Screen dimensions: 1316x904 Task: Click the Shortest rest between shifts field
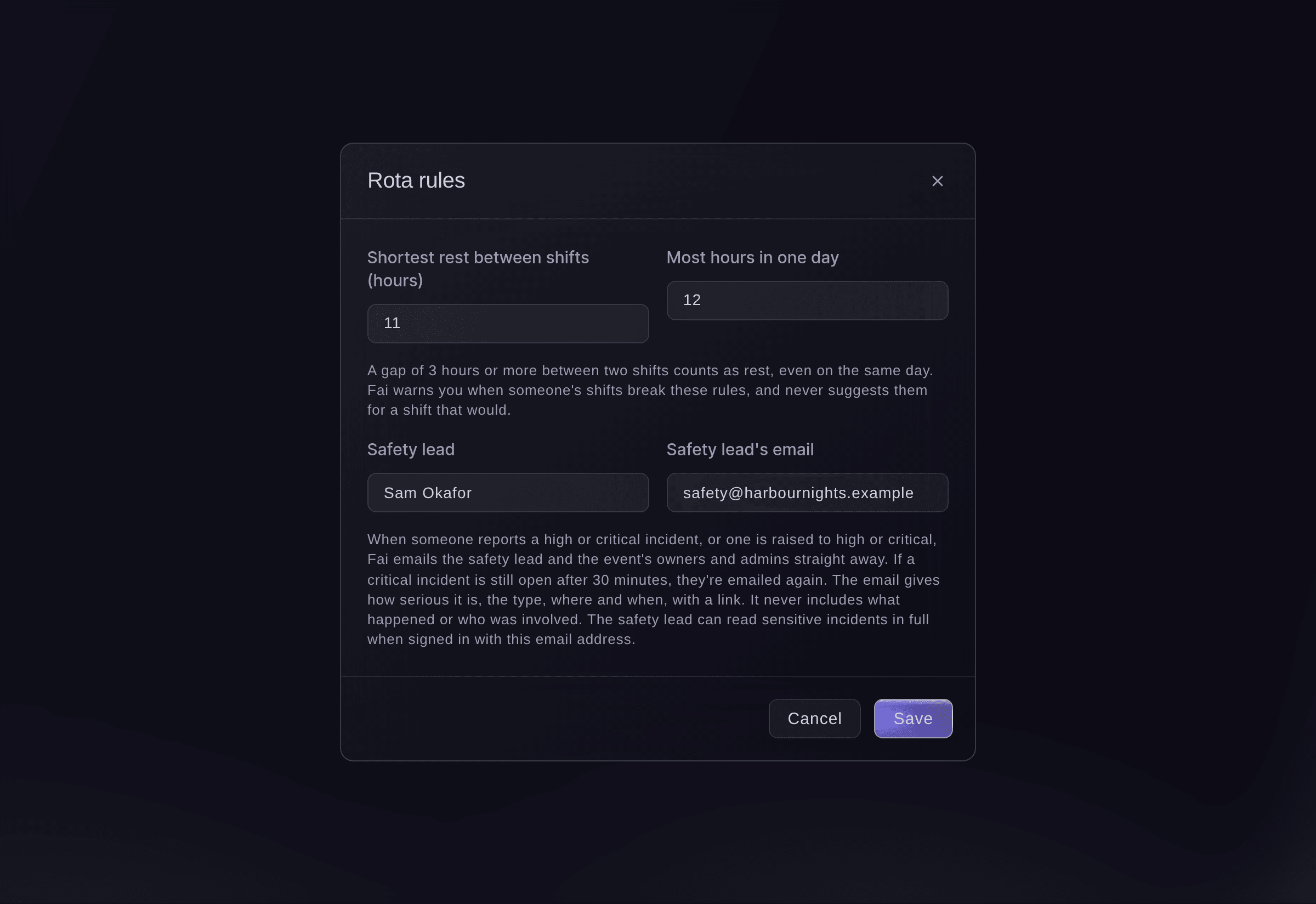pyautogui.click(x=508, y=324)
